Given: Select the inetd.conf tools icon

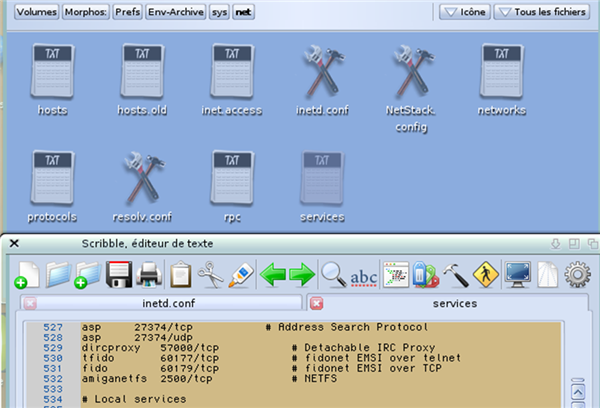Looking at the screenshot, I should coord(322,71).
